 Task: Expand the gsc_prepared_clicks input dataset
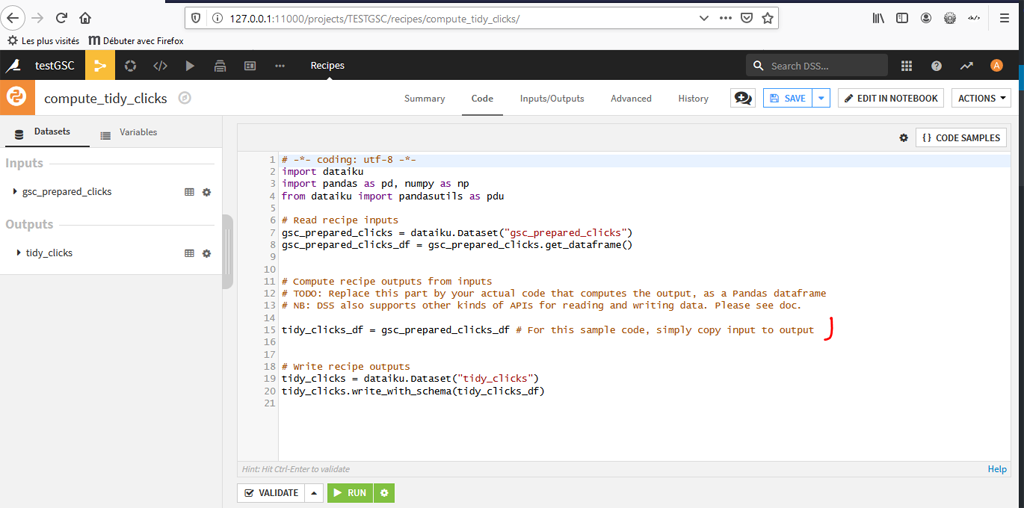click(16, 192)
